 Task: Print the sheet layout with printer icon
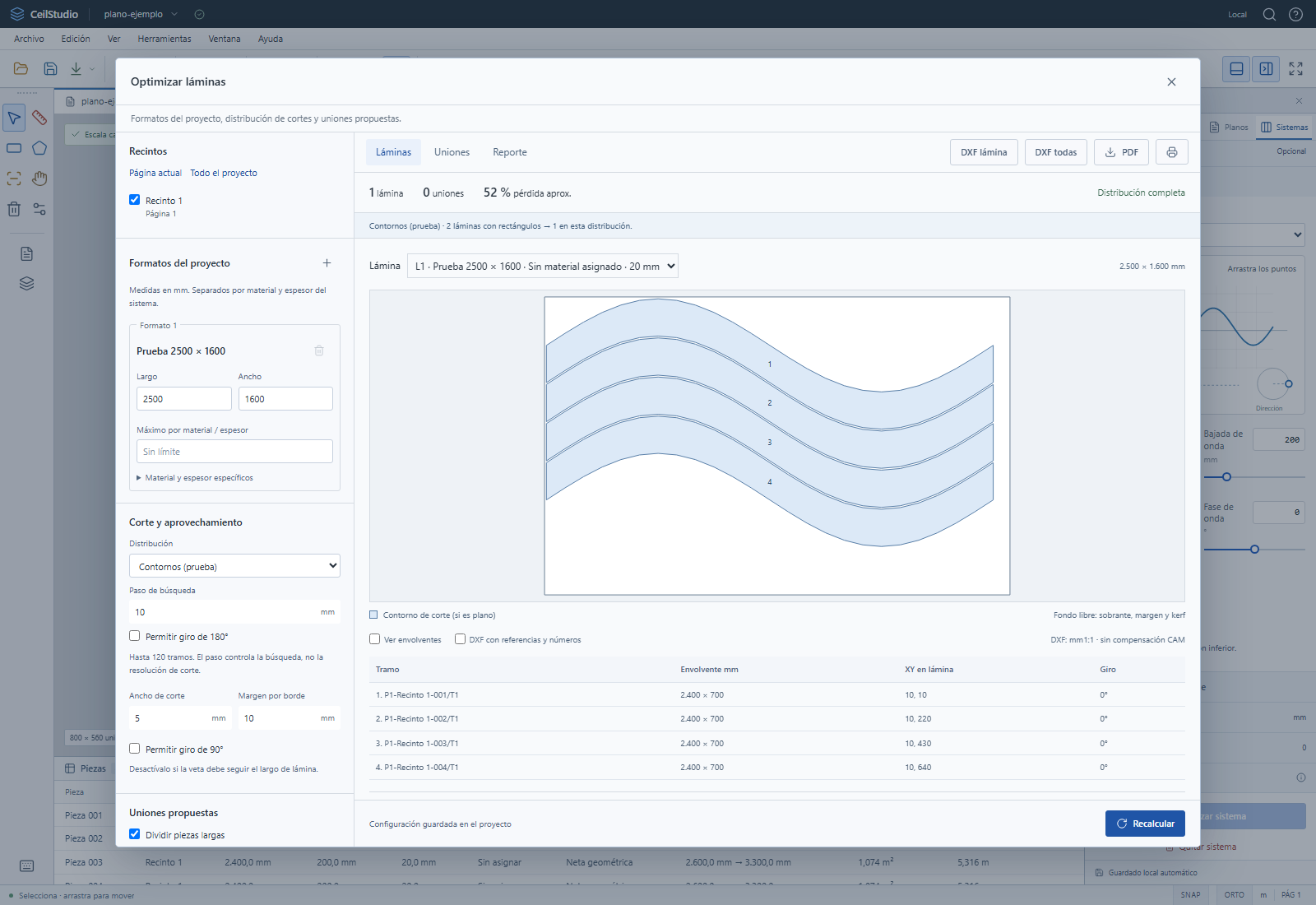coord(1172,152)
